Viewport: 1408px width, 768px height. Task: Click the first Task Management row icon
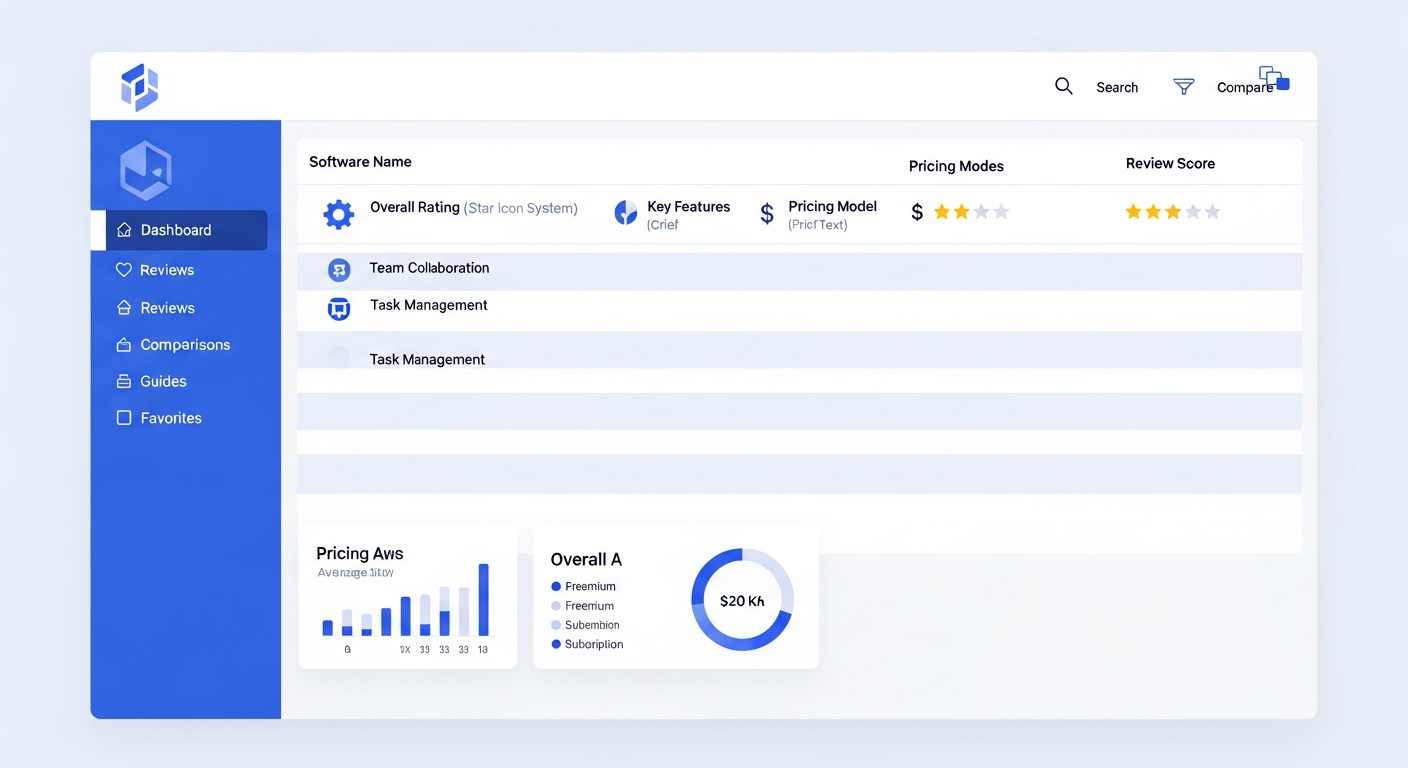[339, 309]
